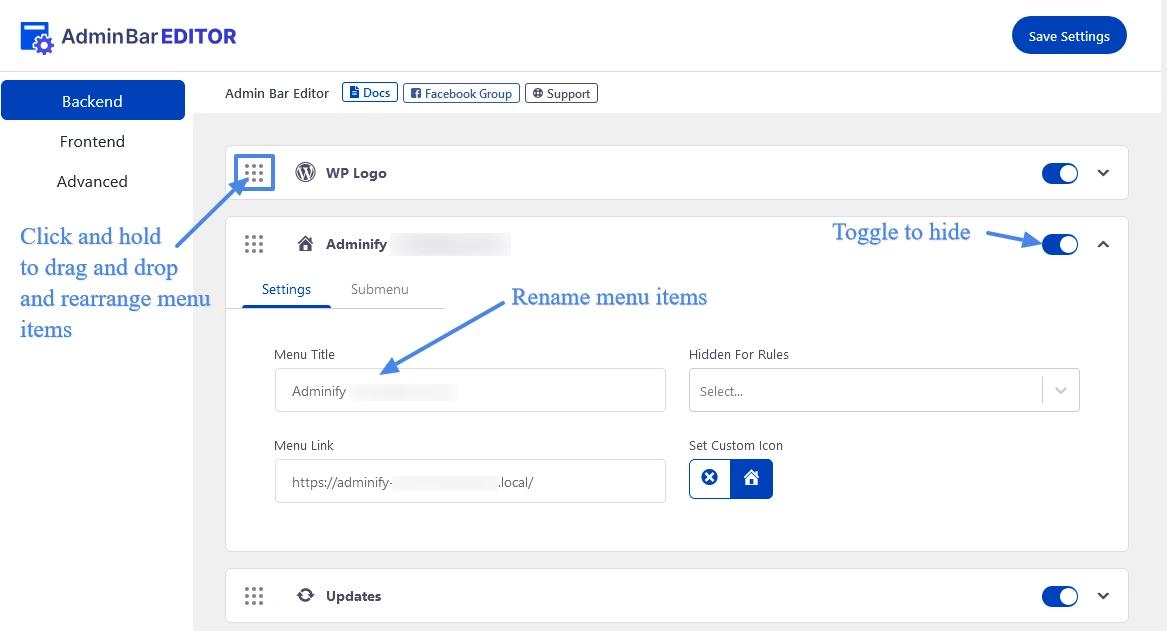Click the remove icon in Set Custom Icon

710,478
